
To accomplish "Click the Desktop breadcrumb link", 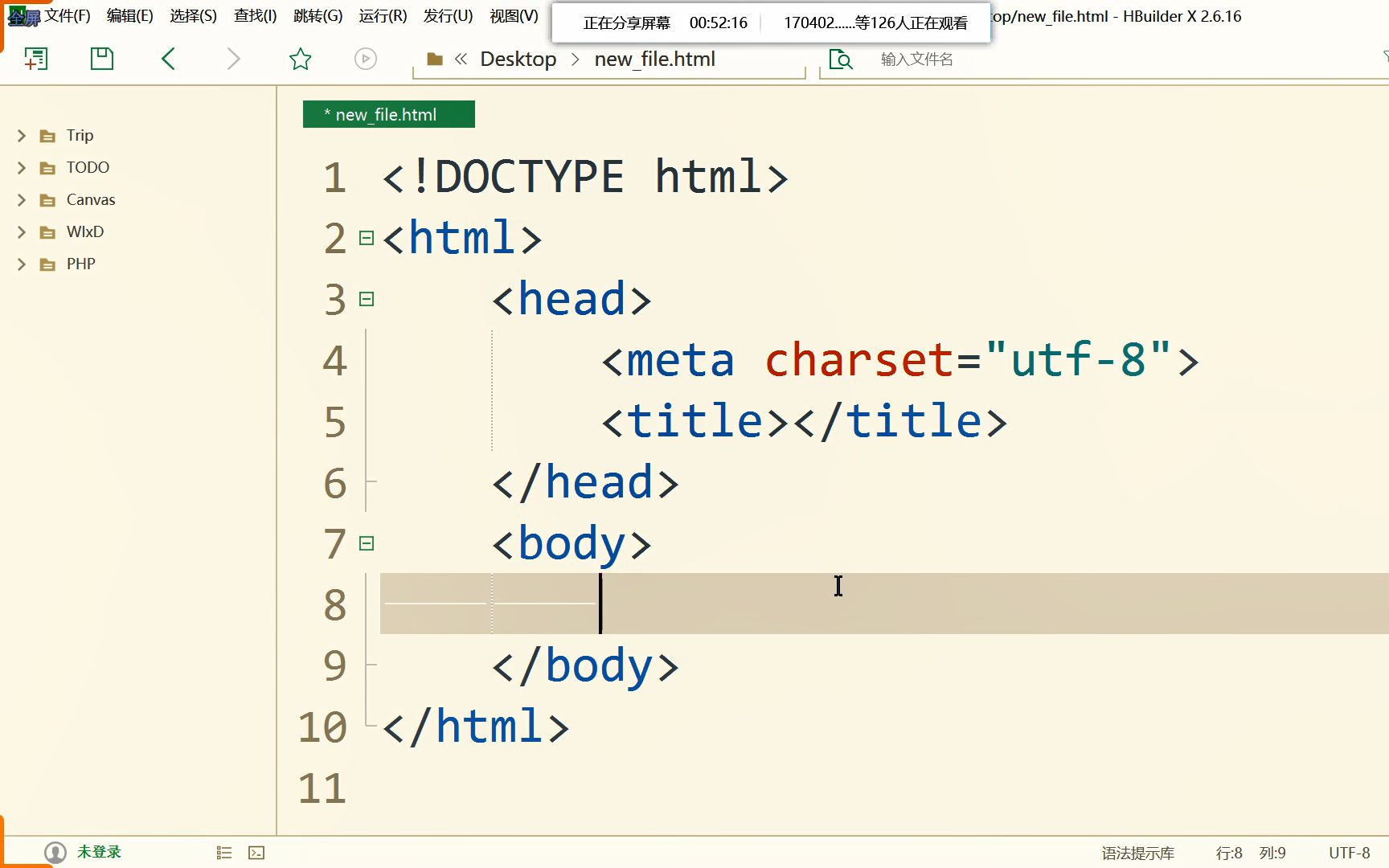I will click(x=518, y=59).
